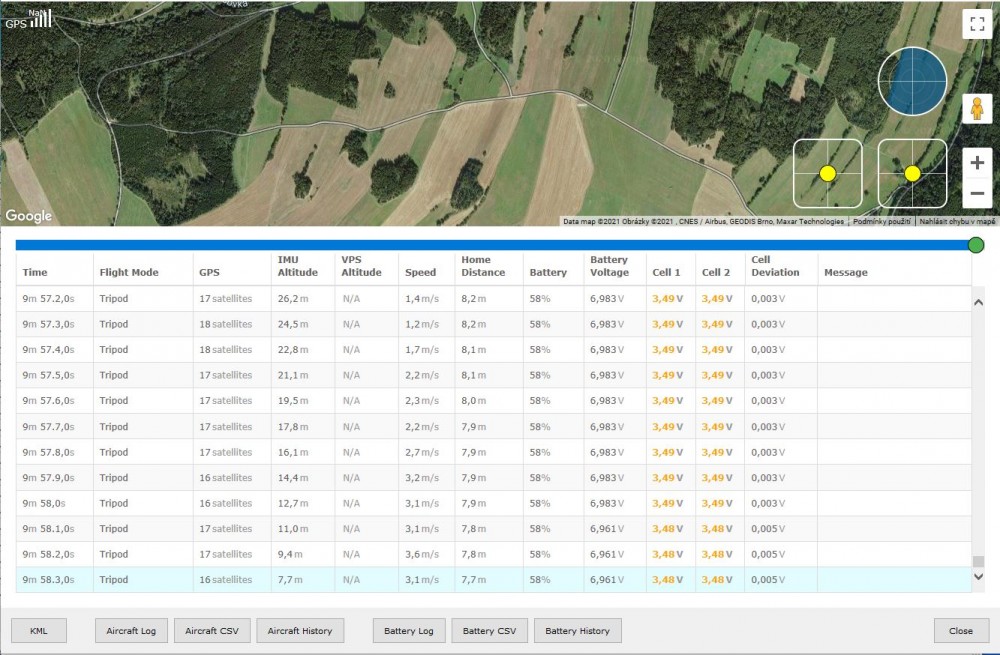The height and width of the screenshot is (655, 1000).
Task: Click the GPS signal strength icon
Action: [x=29, y=18]
